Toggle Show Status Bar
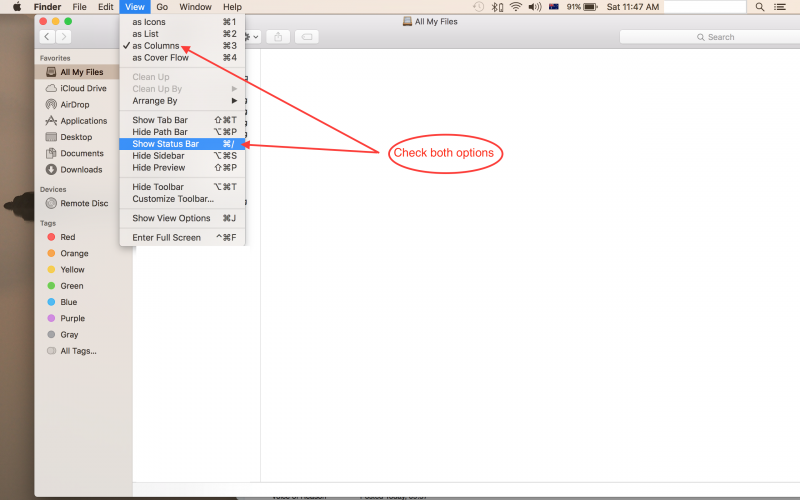 coord(182,144)
